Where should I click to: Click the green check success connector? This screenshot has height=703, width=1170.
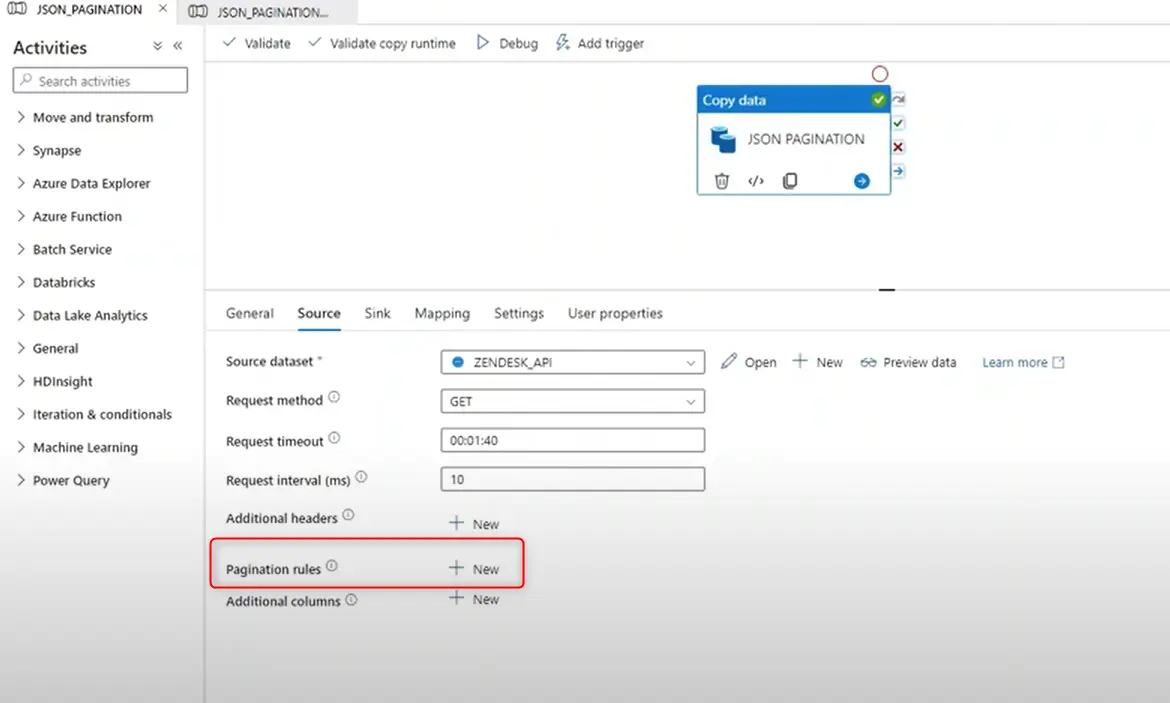(x=898, y=123)
